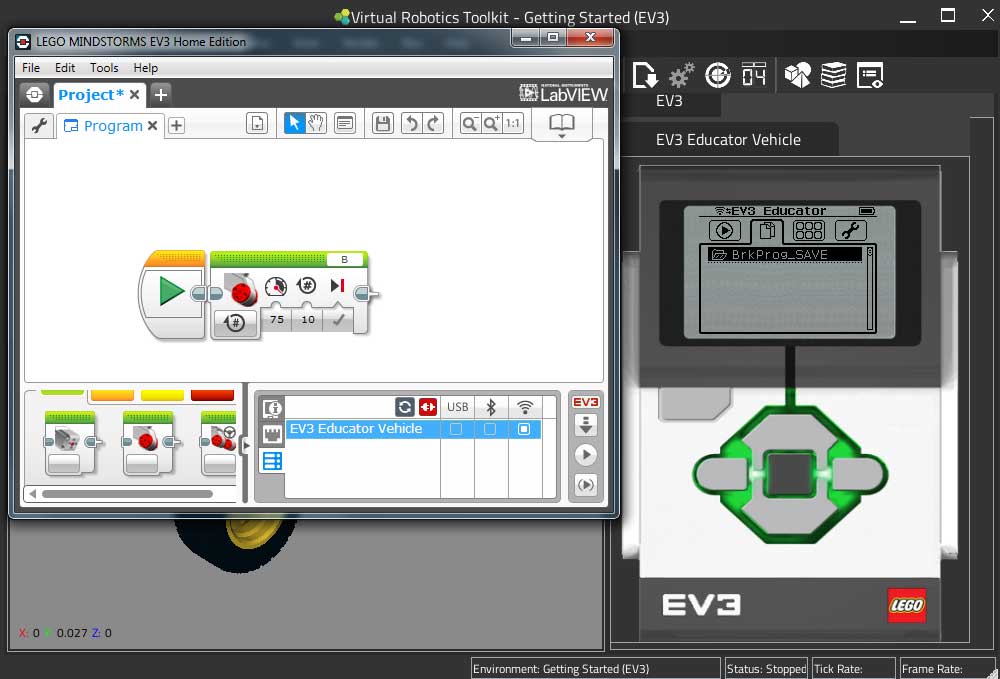Close the Program tab
The width and height of the screenshot is (1000, 679).
coord(152,126)
